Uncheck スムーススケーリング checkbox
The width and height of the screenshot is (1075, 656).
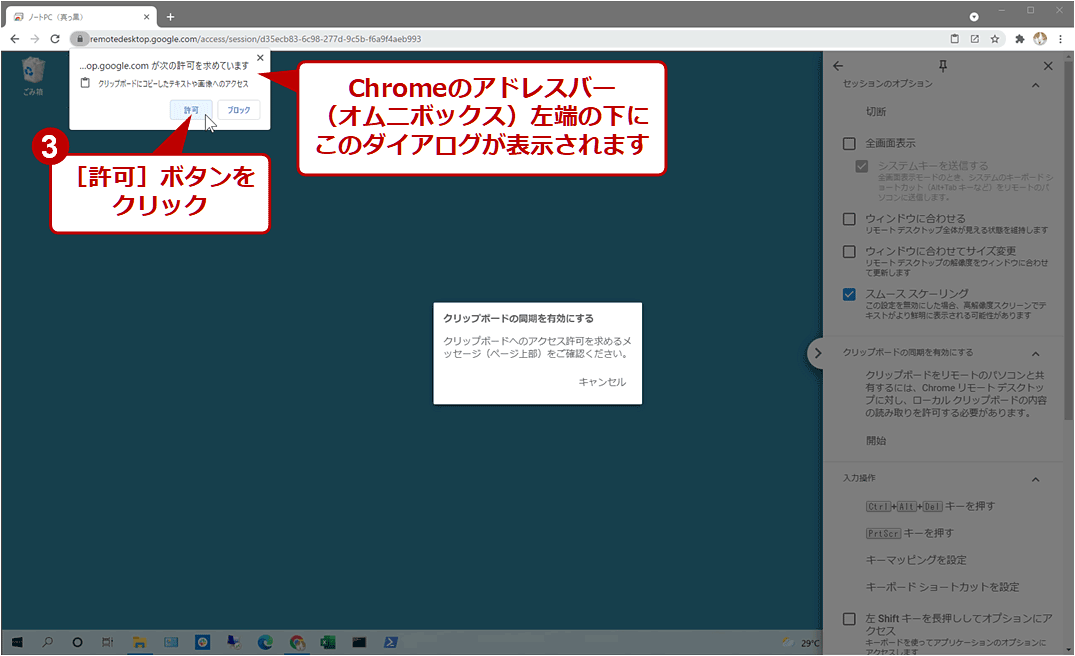(849, 294)
